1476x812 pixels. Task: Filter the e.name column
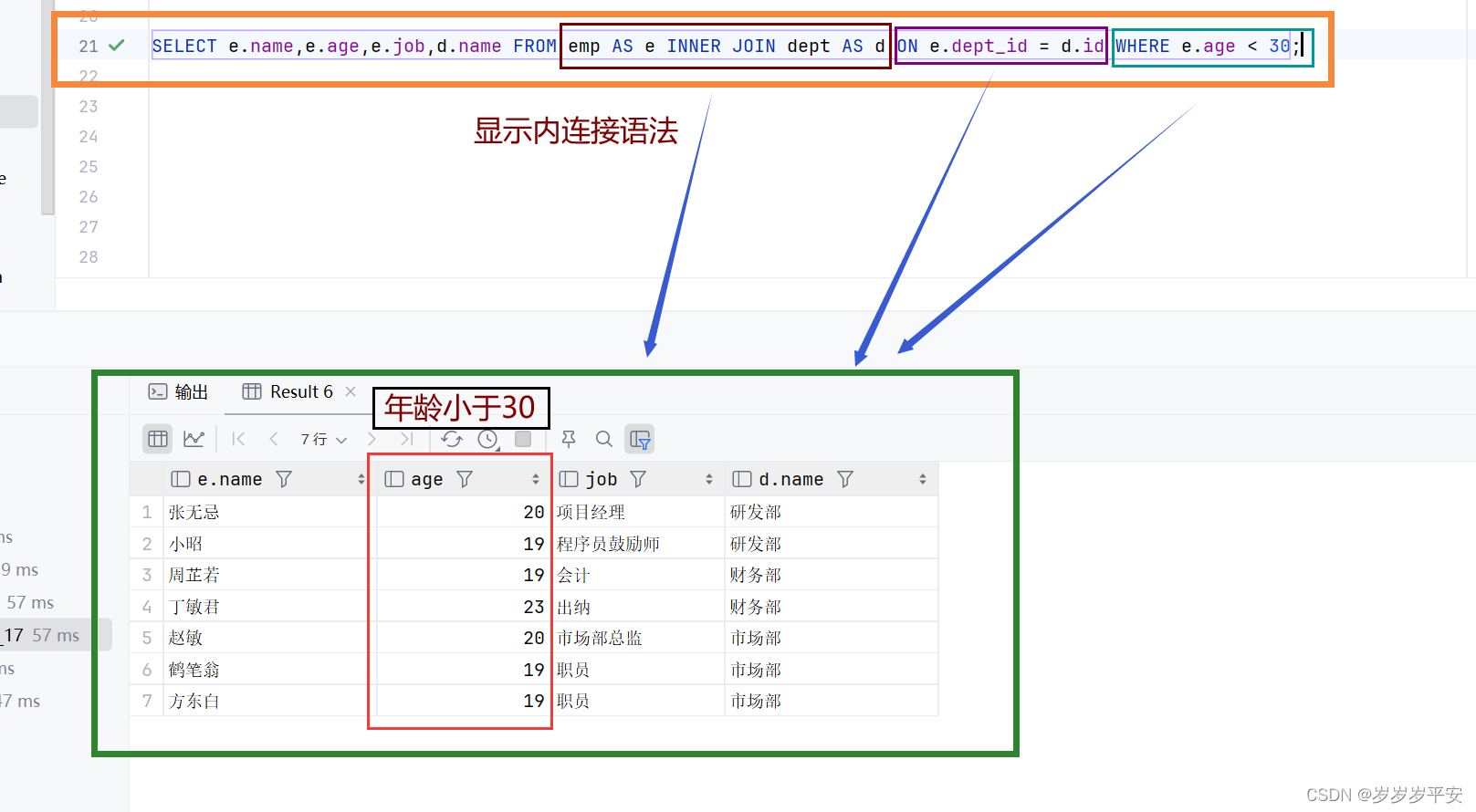point(284,479)
